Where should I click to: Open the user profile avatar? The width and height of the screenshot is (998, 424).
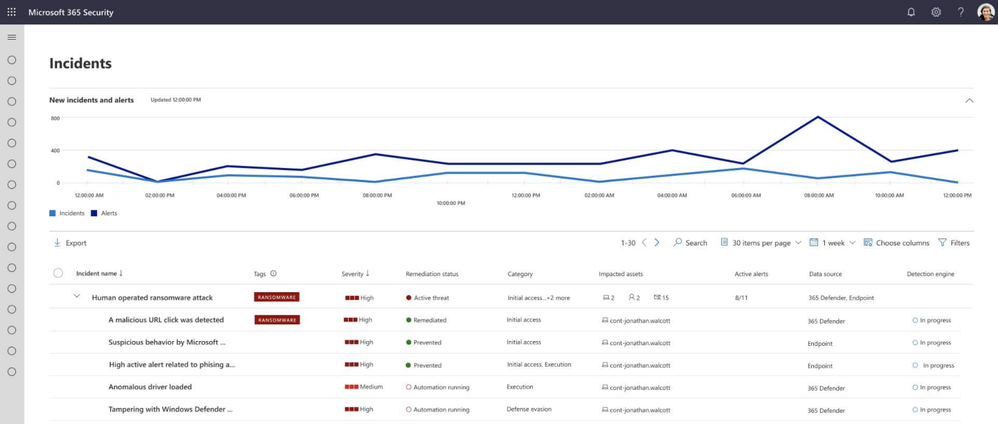point(985,12)
